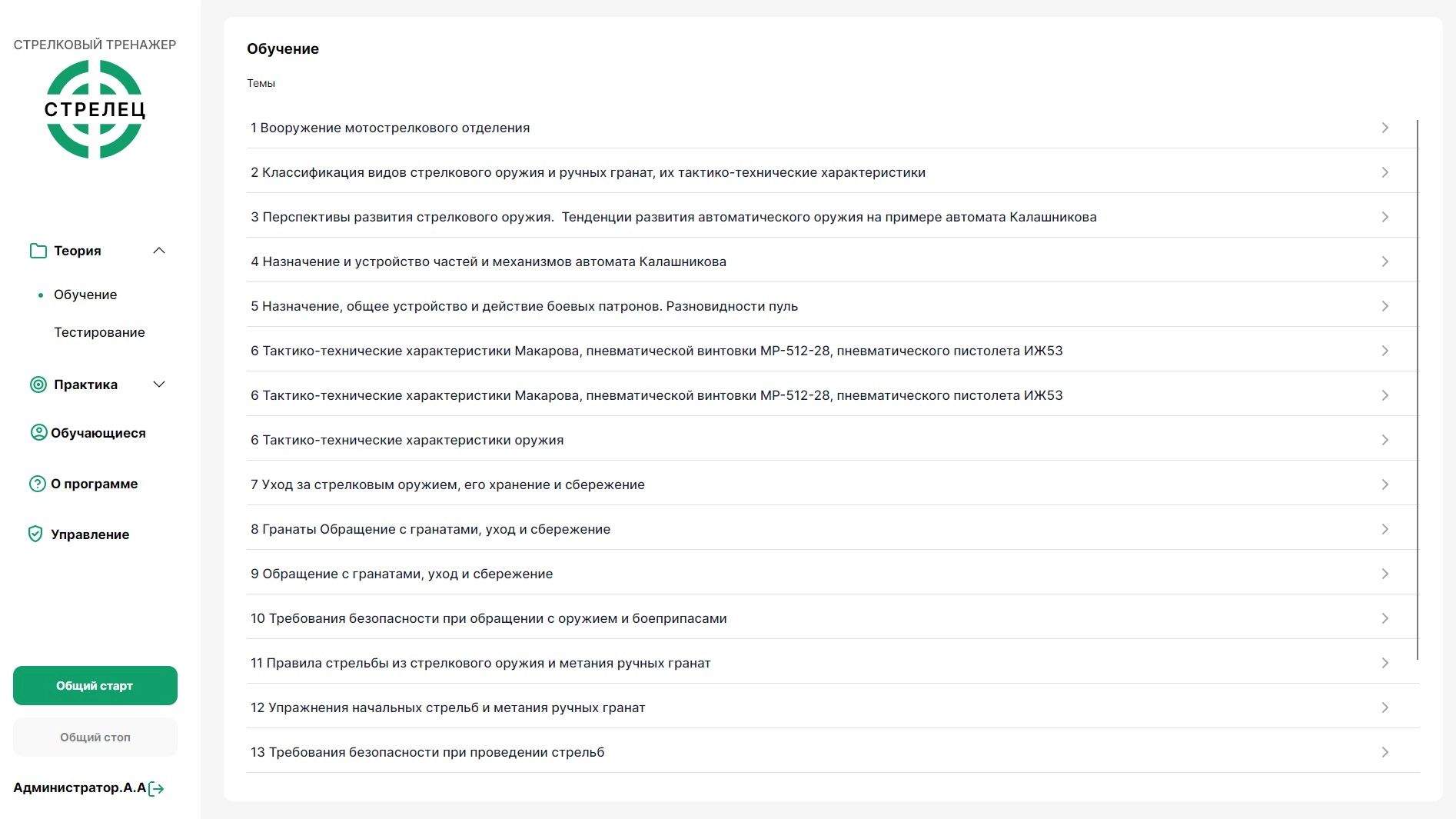Click the Администратор.А.А user name
The image size is (1456, 819).
click(79, 787)
